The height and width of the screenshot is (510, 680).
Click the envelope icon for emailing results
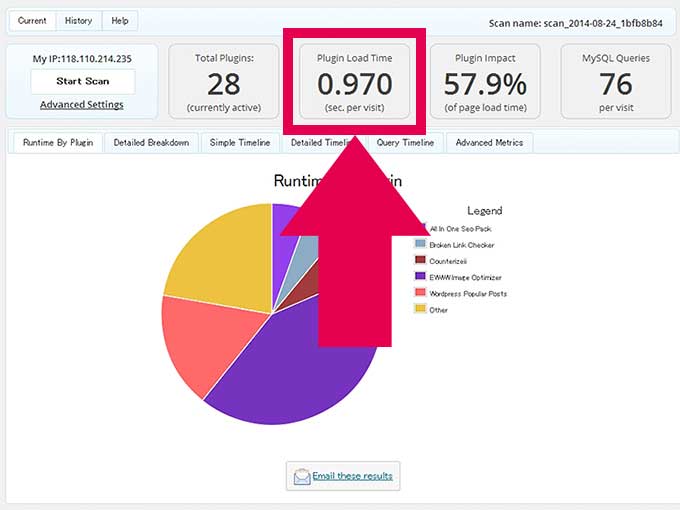point(301,477)
